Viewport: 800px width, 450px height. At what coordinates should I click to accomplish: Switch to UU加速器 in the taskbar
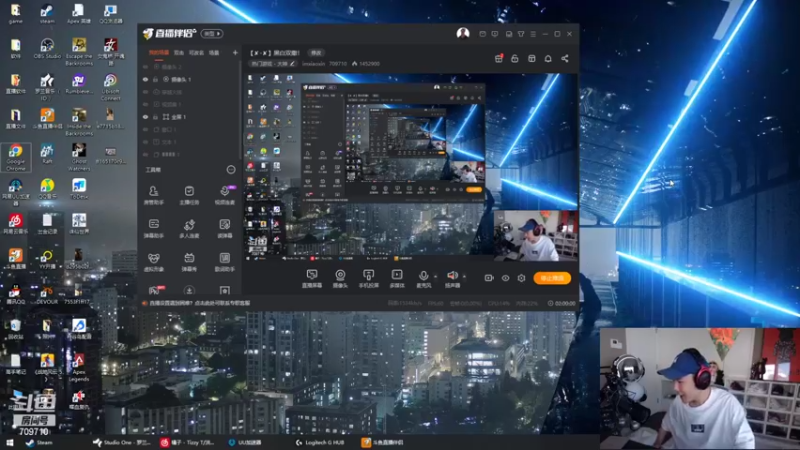[x=245, y=442]
